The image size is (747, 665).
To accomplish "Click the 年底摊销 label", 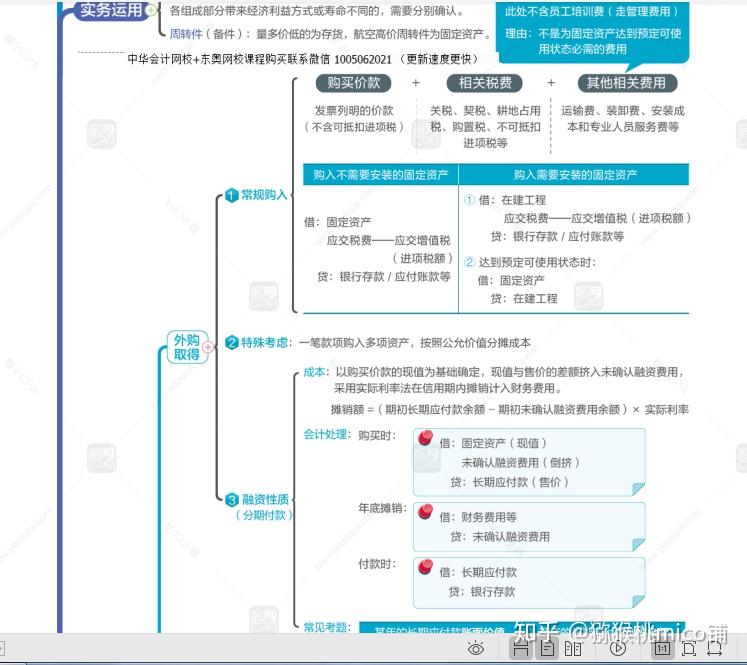I will [x=382, y=508].
